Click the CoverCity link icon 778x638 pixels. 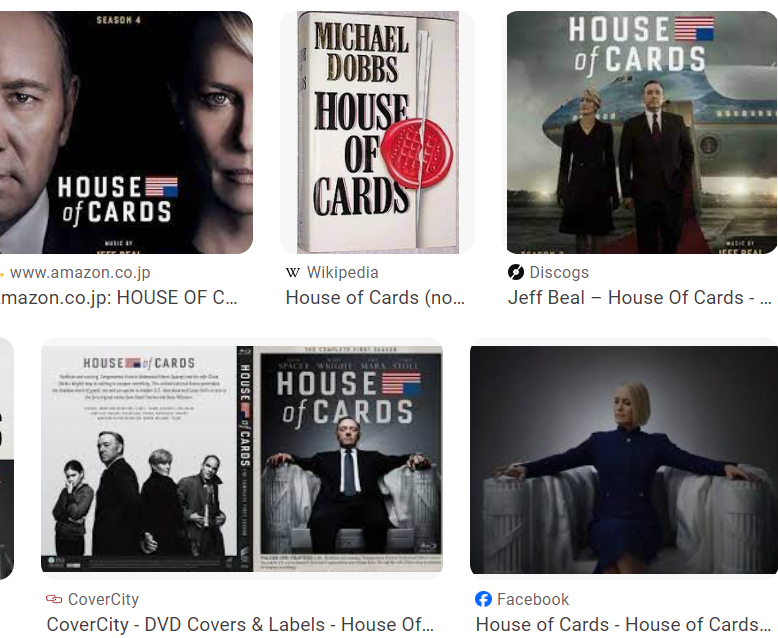pyautogui.click(x=54, y=599)
